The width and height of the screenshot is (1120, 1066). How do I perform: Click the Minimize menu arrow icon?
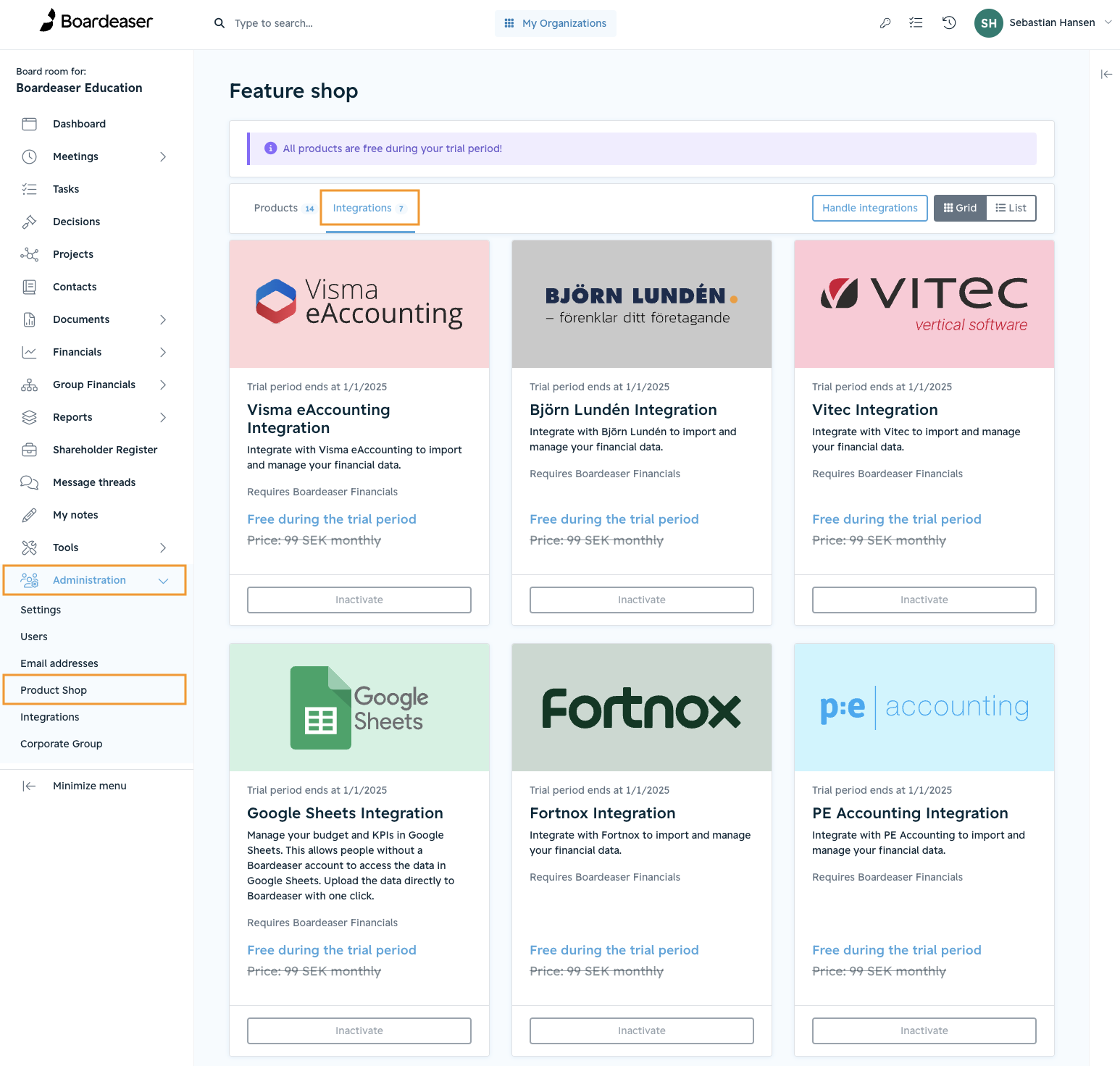[x=29, y=786]
